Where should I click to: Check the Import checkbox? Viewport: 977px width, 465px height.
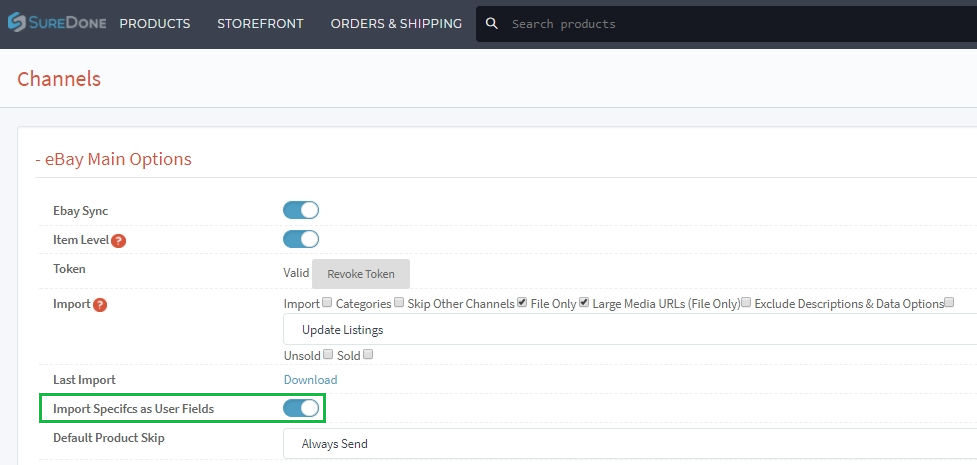tap(327, 303)
